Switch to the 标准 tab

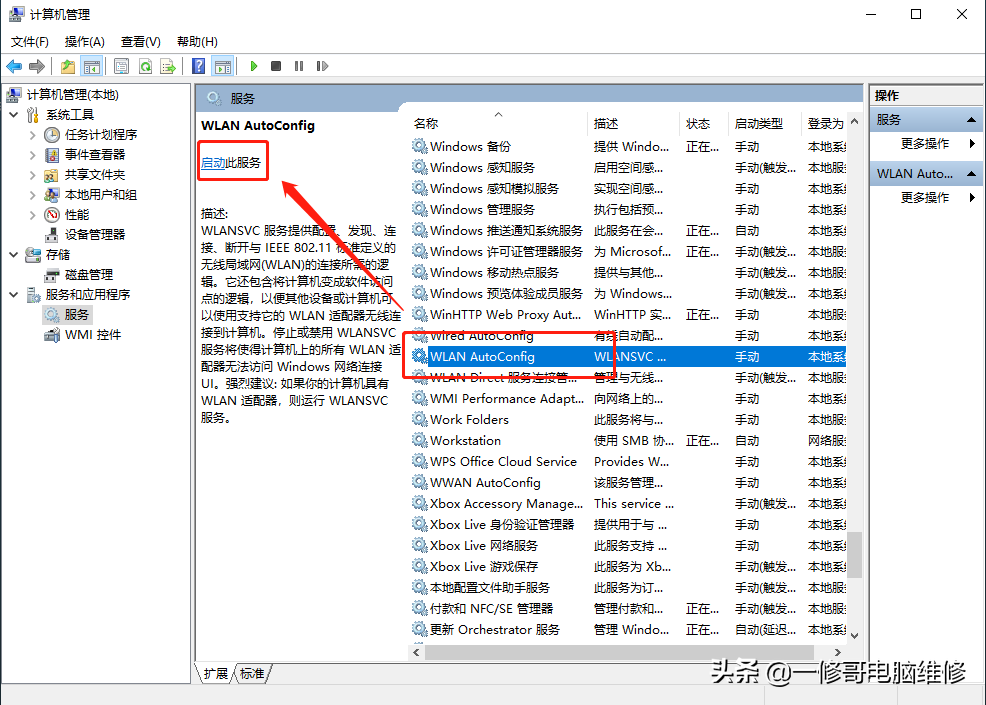coord(252,674)
